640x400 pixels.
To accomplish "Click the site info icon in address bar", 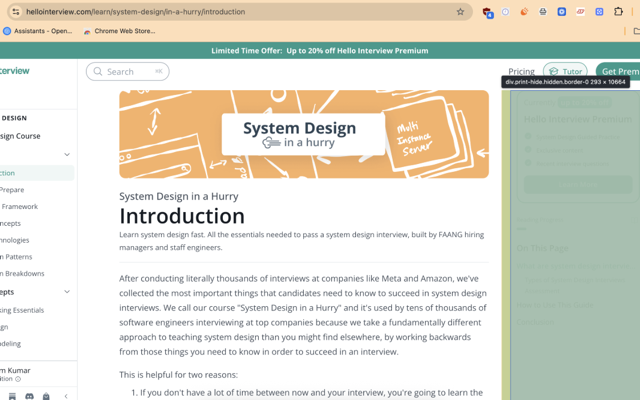I will (16, 12).
